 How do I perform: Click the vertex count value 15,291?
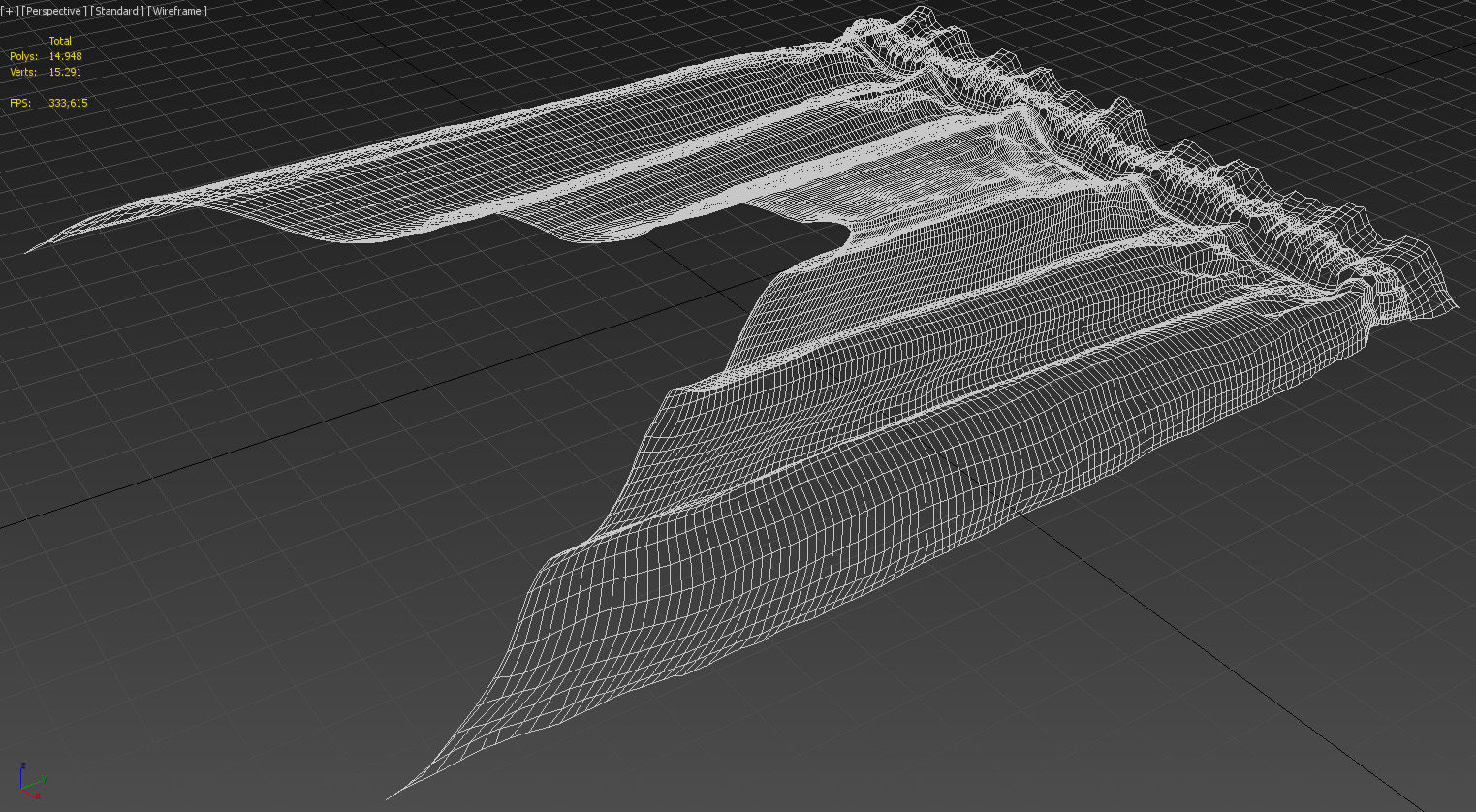(65, 72)
